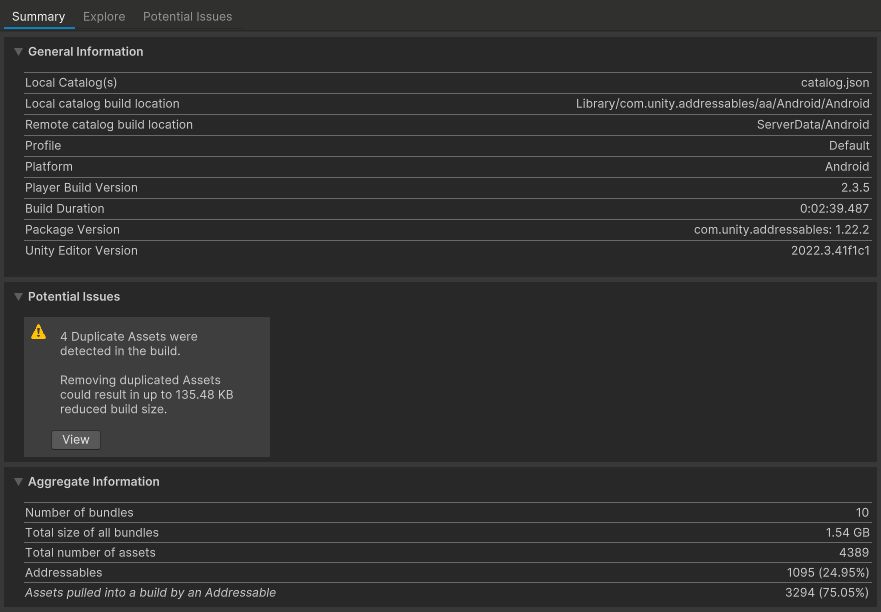Viewport: 881px width, 612px height.
Task: Click the View button for duplicate assets
Action: [x=76, y=440]
